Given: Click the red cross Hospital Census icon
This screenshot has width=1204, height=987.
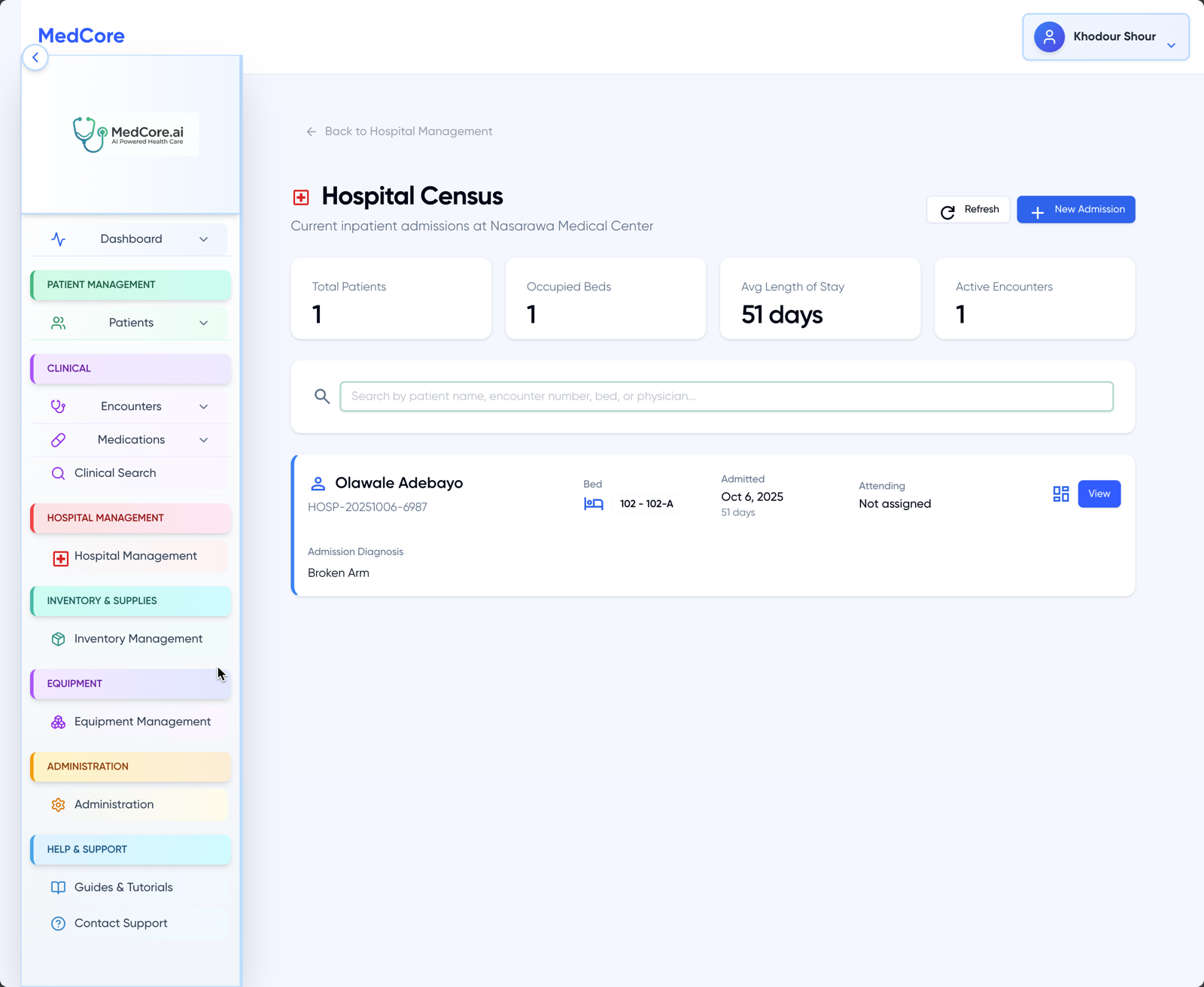Looking at the screenshot, I should pos(301,198).
